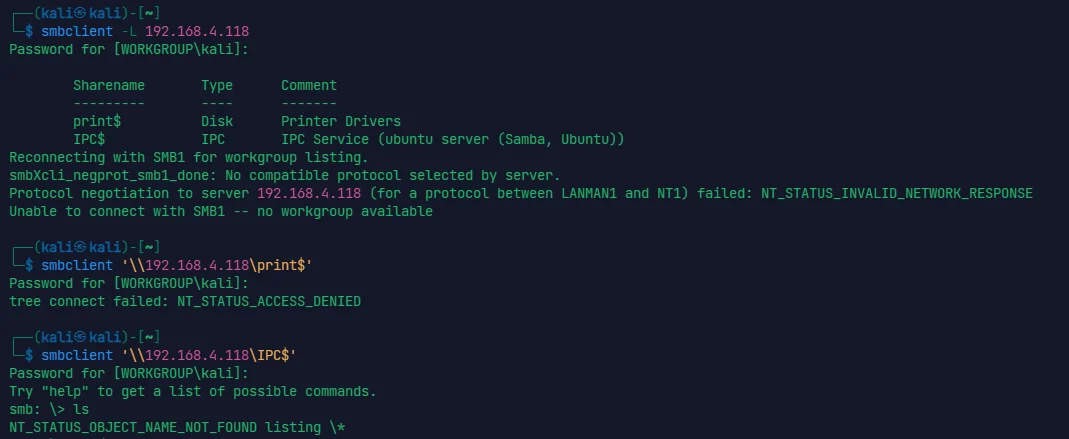Click the Comment column header

309,85
